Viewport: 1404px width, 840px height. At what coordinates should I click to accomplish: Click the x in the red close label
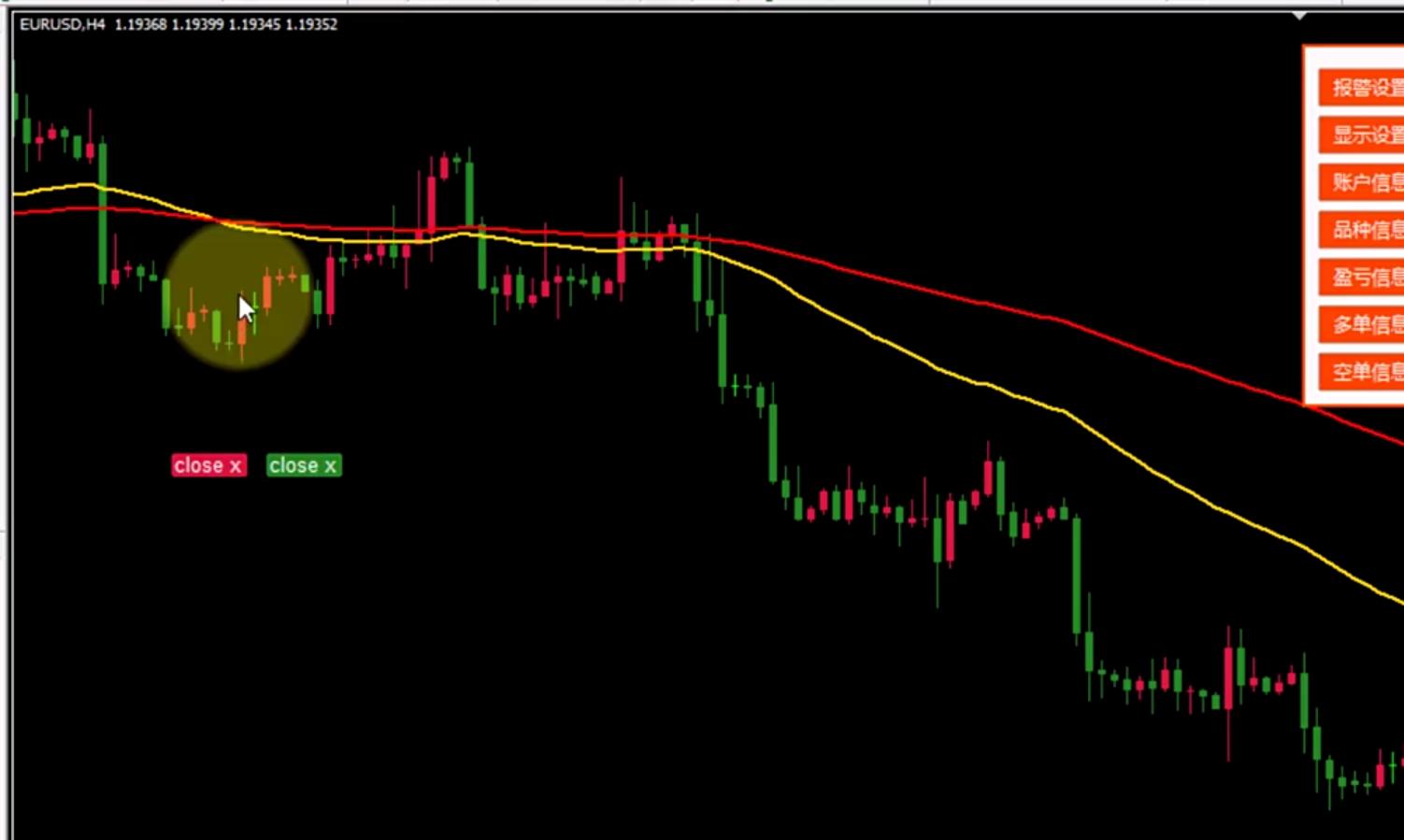[235, 466]
